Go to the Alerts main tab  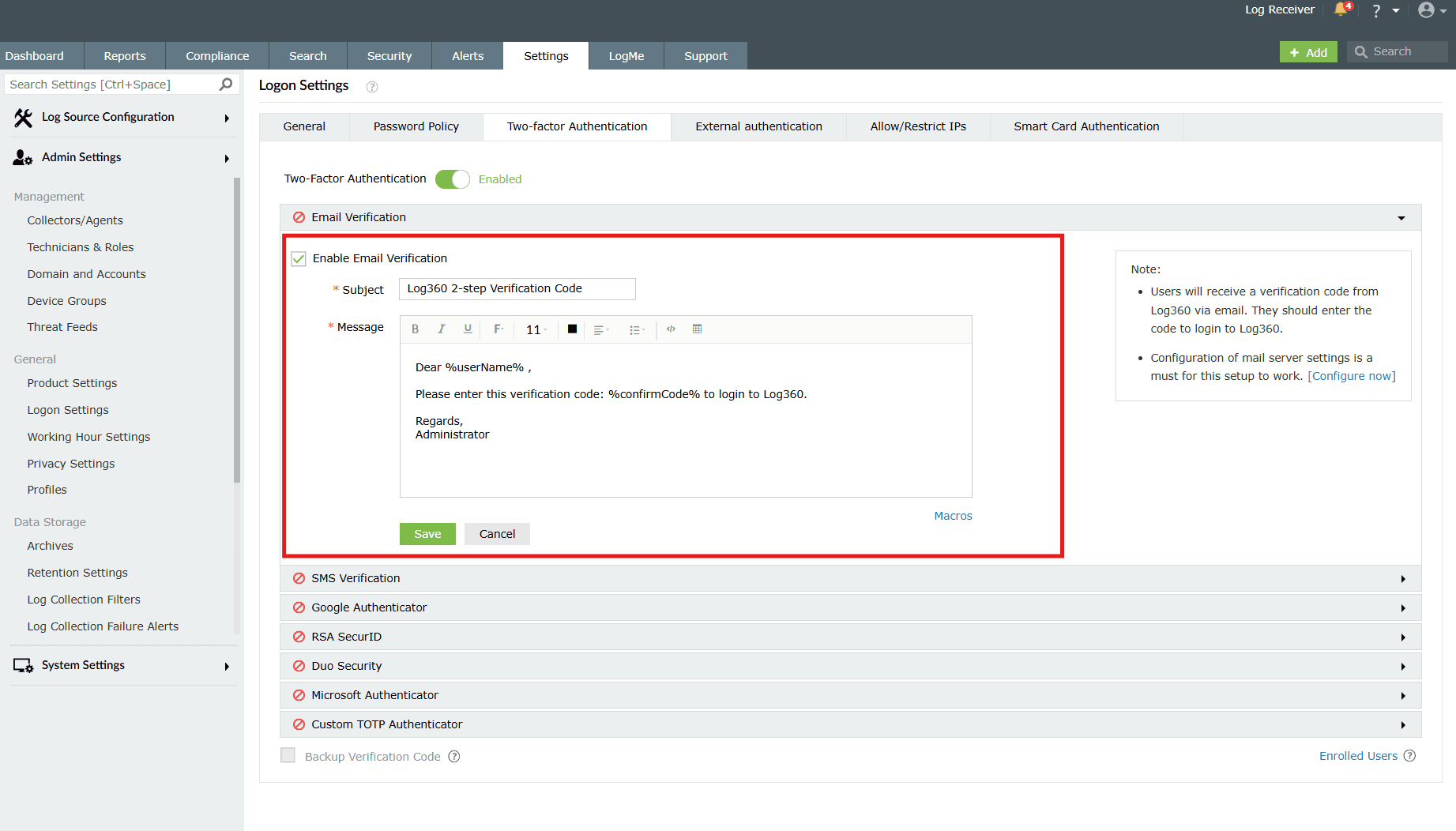click(x=468, y=56)
